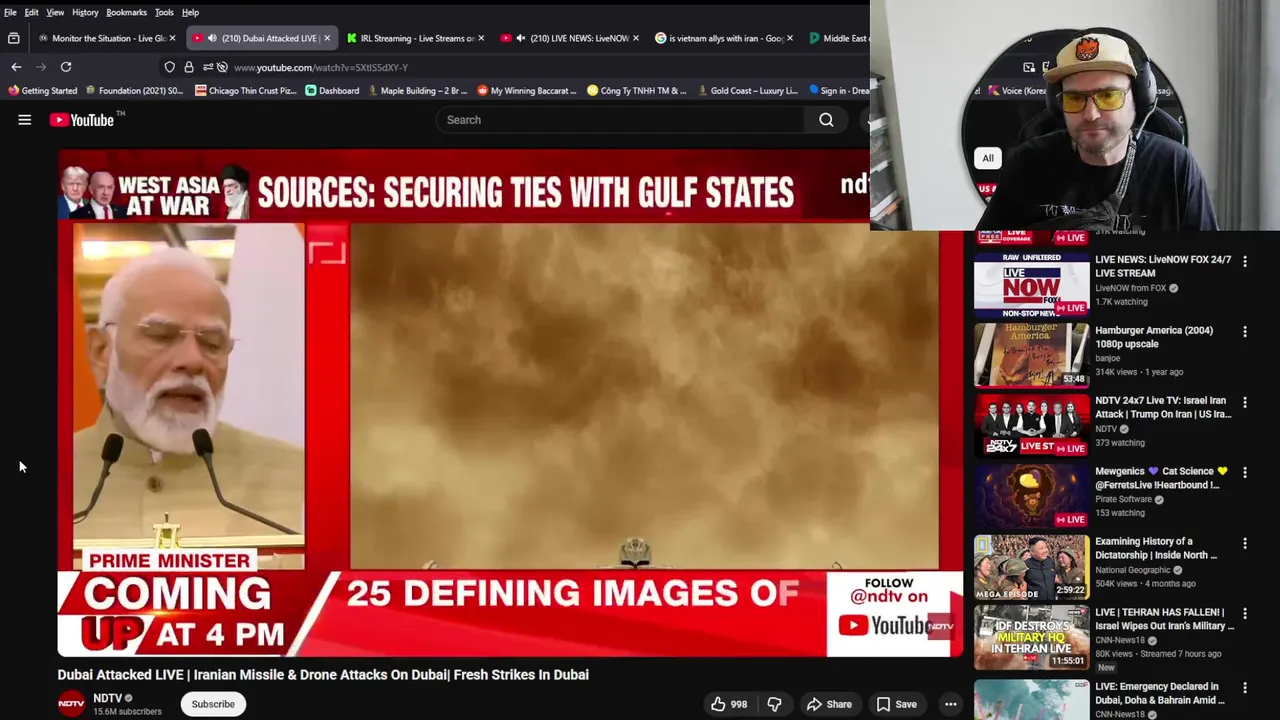The height and width of the screenshot is (720, 1280).
Task: Dislike the NDTV video
Action: point(775,704)
